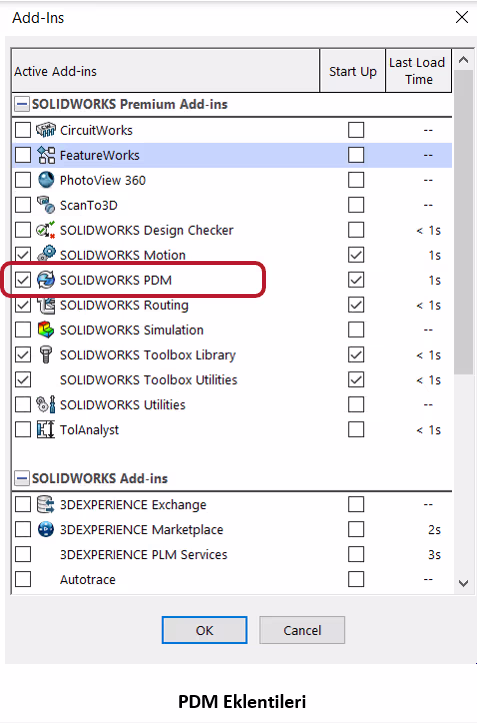Collapse the SOLIDWORKS Premium Add-ins group
This screenshot has width=477, height=723.
pyautogui.click(x=21, y=104)
